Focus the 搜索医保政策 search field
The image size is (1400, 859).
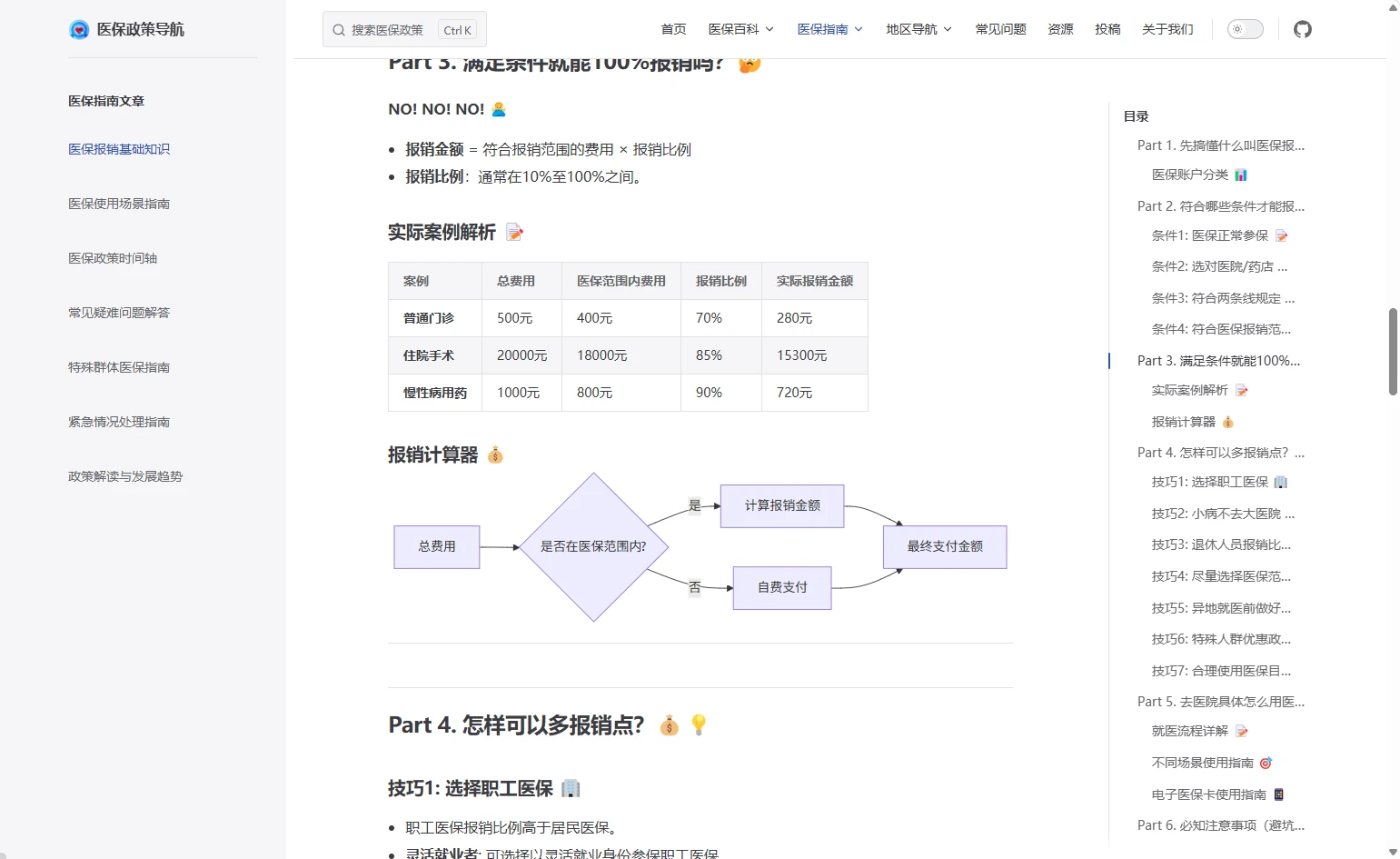391,30
